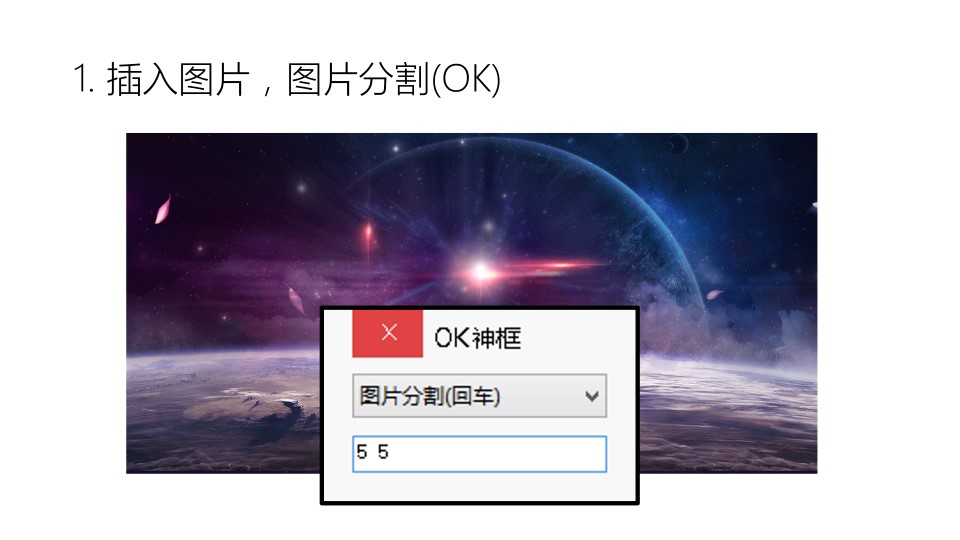The width and height of the screenshot is (960, 540).
Task: Focus the text field containing "5 5"
Action: (479, 454)
